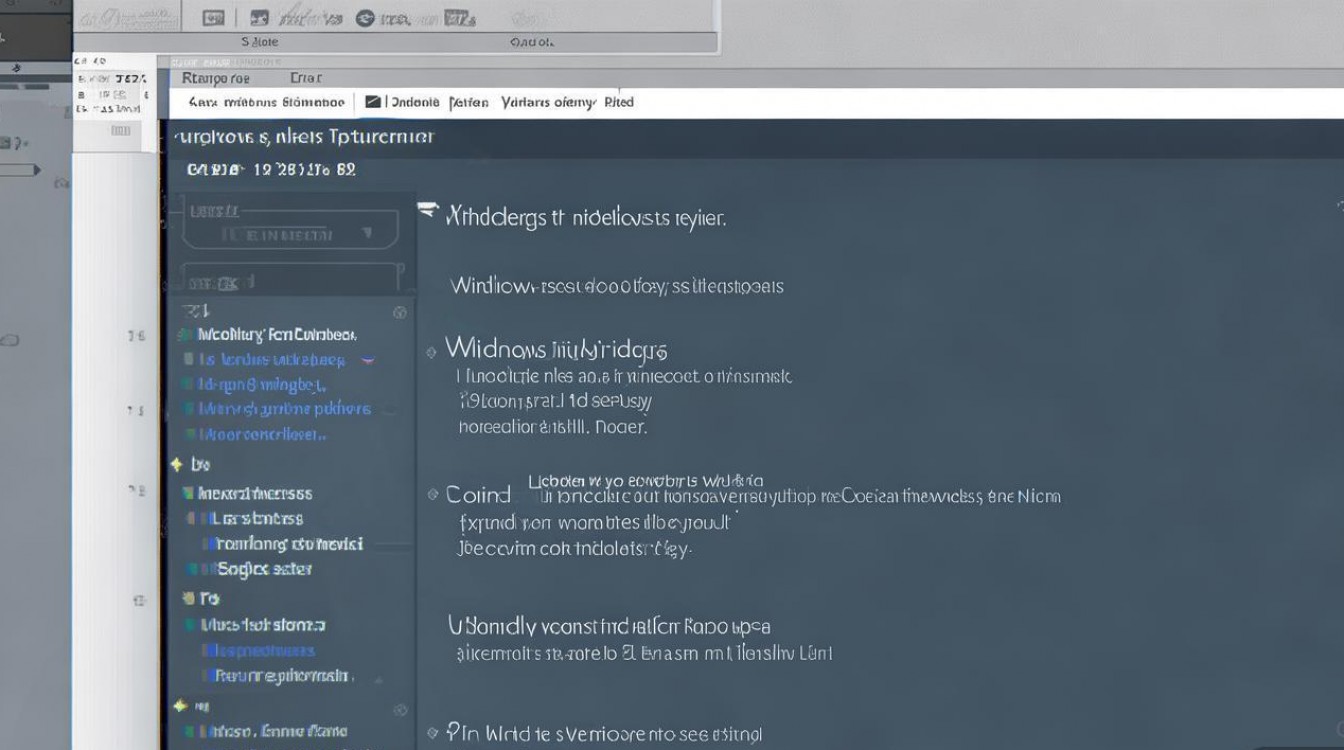Click the diamond bullet beside 'Coiind'

(432, 494)
